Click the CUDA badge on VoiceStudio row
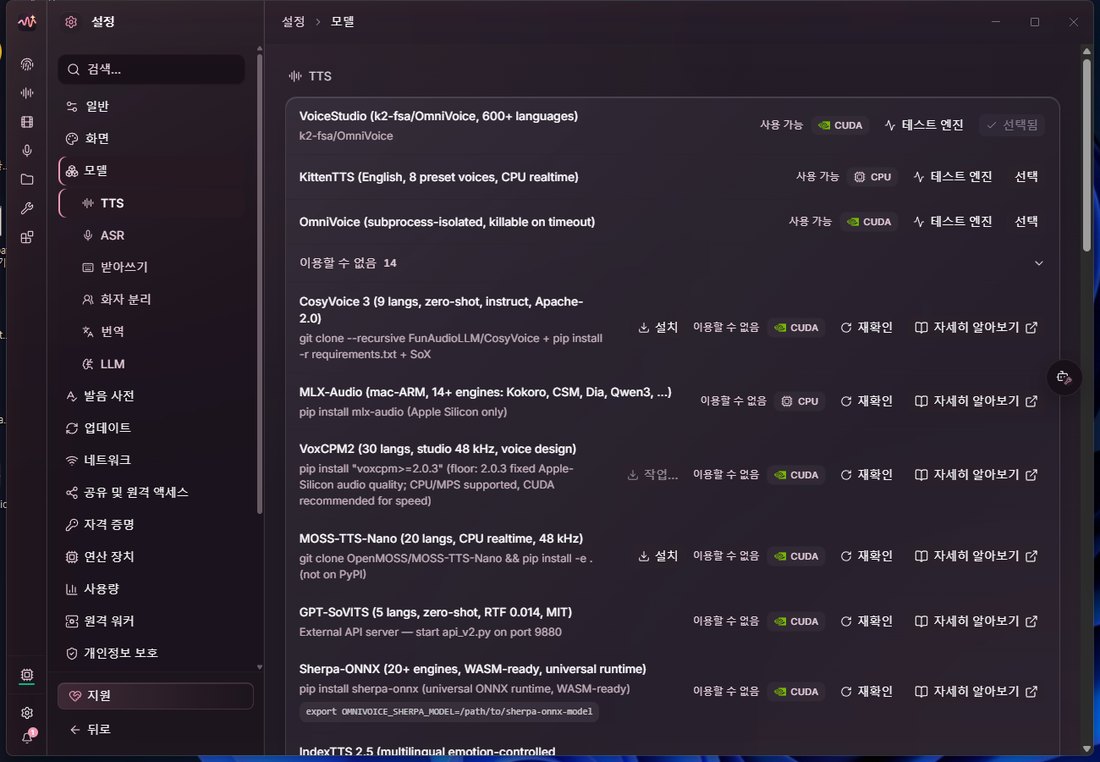 tap(840, 125)
